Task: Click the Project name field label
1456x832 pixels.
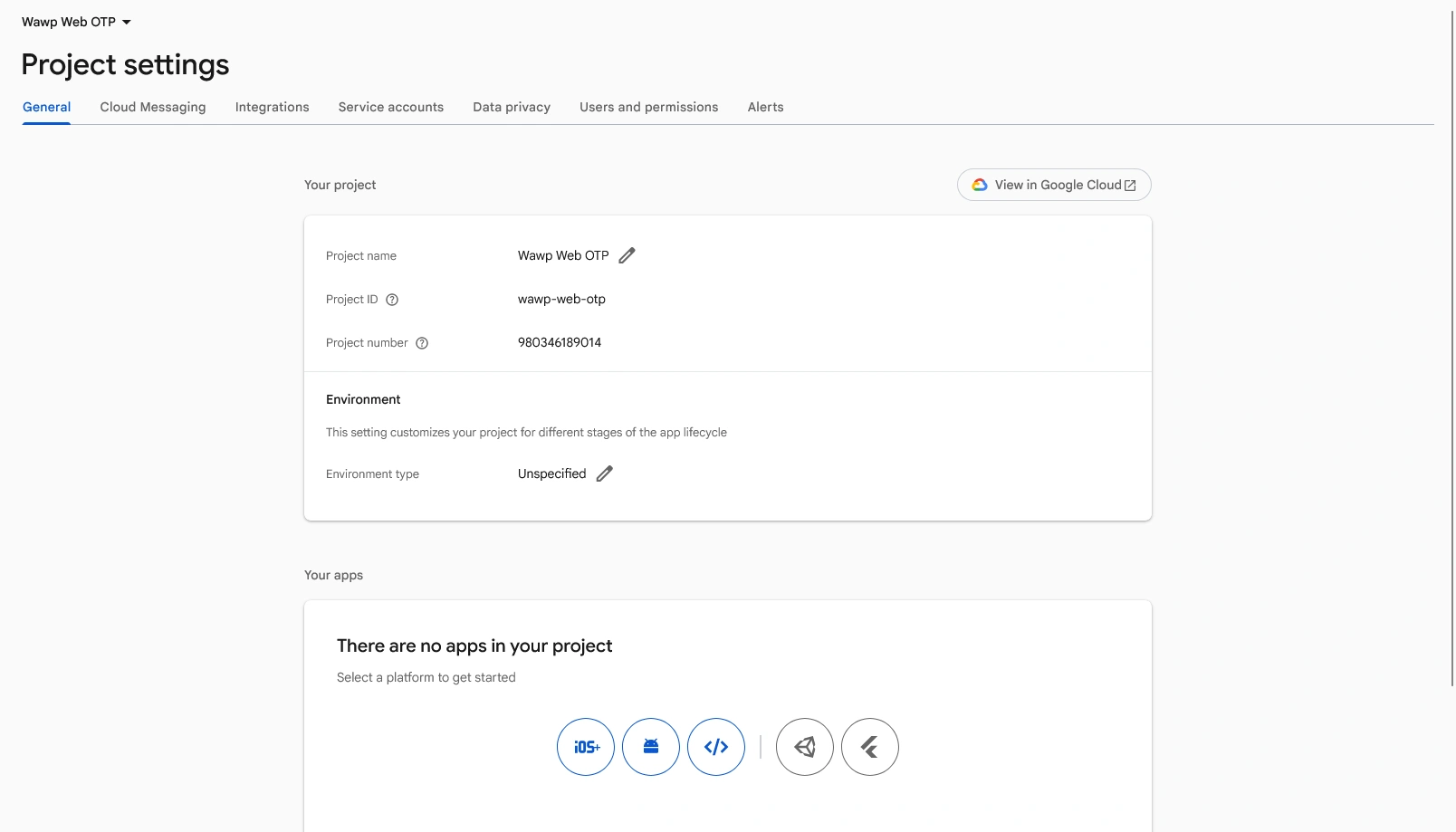Action: coord(361,256)
